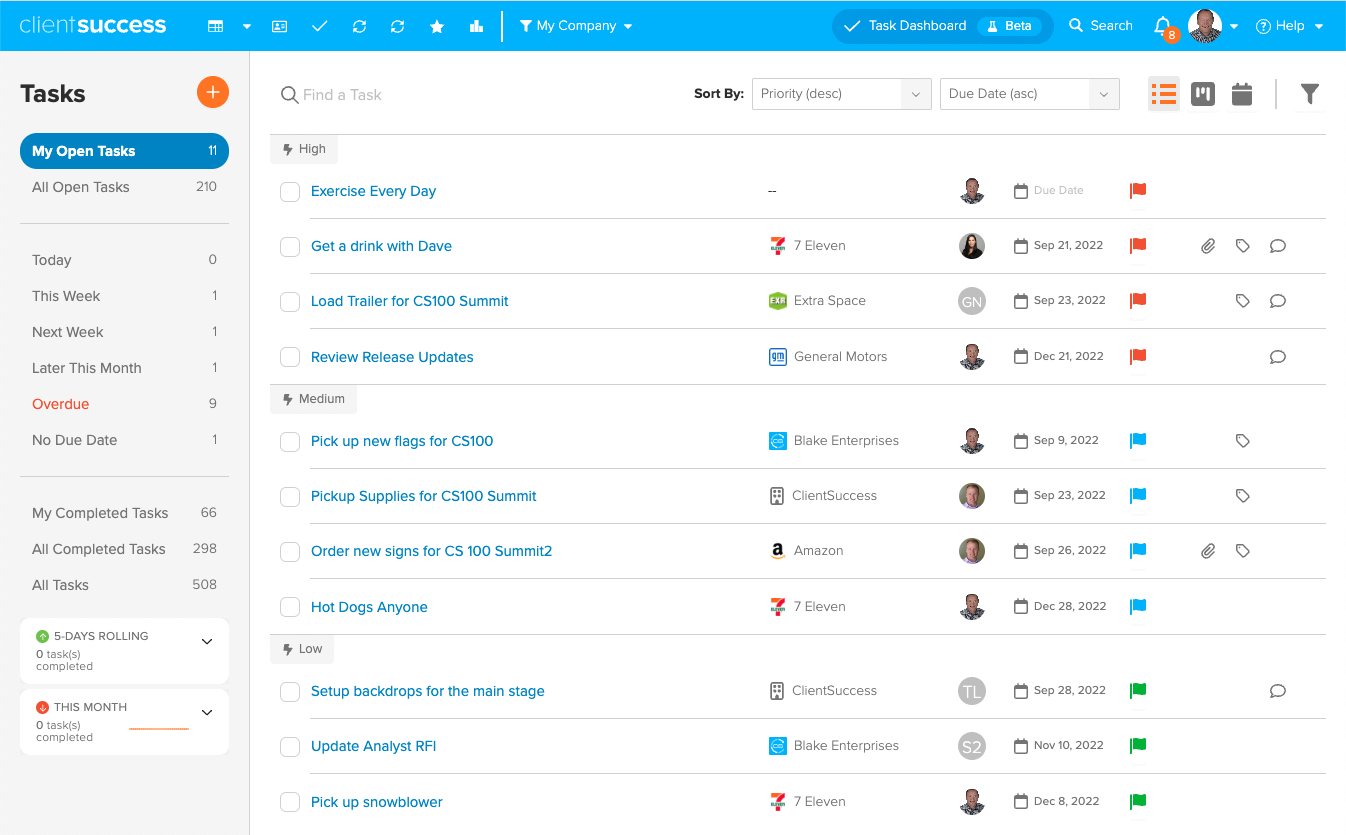Check off Pick up new flags for CS100
Image resolution: width=1346 pixels, height=835 pixels.
(290, 442)
